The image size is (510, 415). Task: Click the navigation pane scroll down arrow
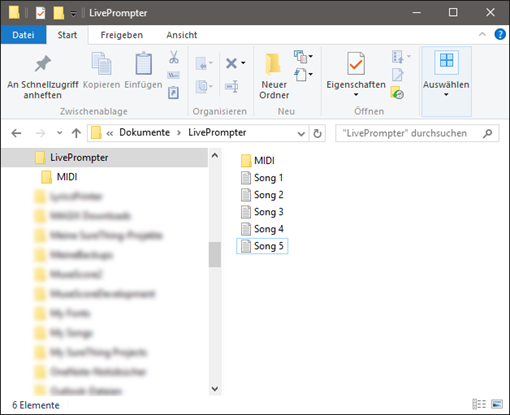pos(215,389)
